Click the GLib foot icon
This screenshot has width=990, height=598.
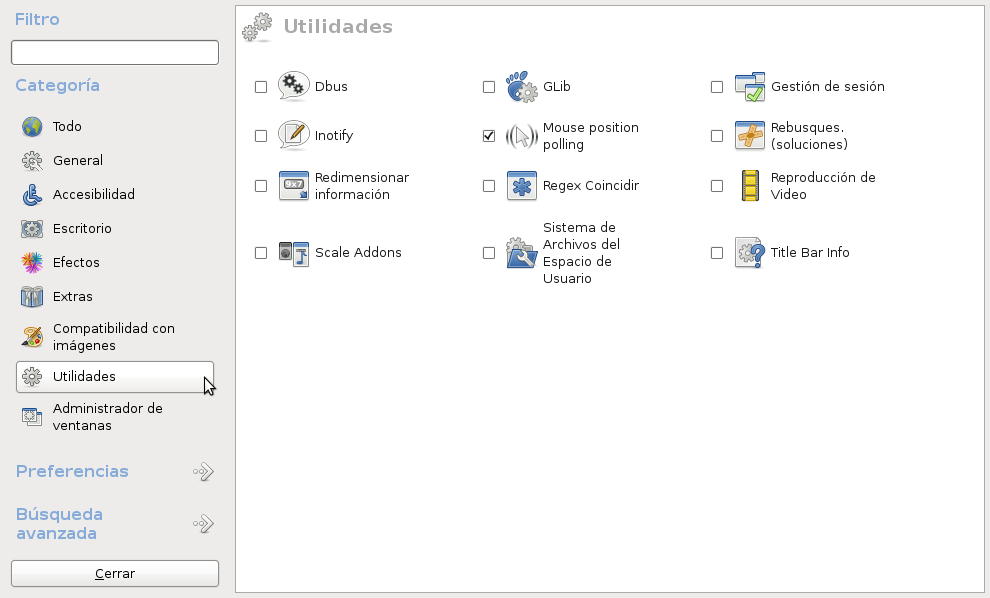click(521, 87)
